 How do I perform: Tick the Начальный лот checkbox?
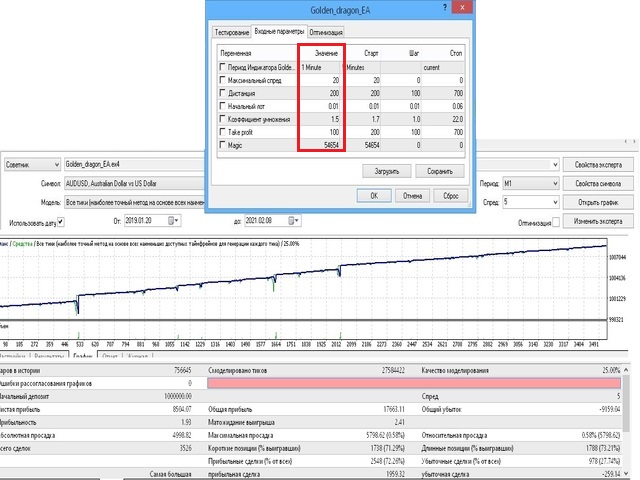(222, 106)
